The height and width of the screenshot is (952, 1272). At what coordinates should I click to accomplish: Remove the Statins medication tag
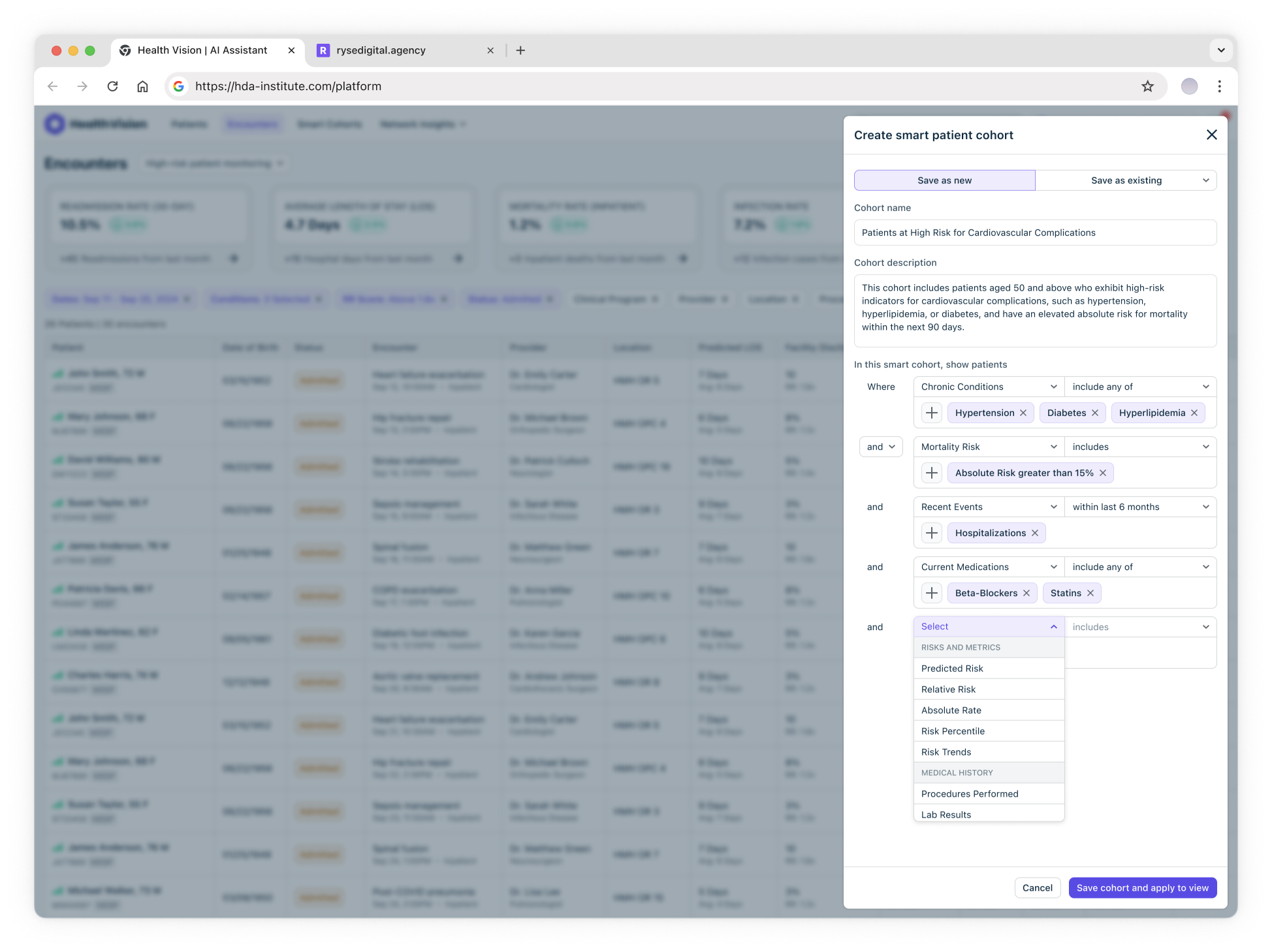(1090, 594)
